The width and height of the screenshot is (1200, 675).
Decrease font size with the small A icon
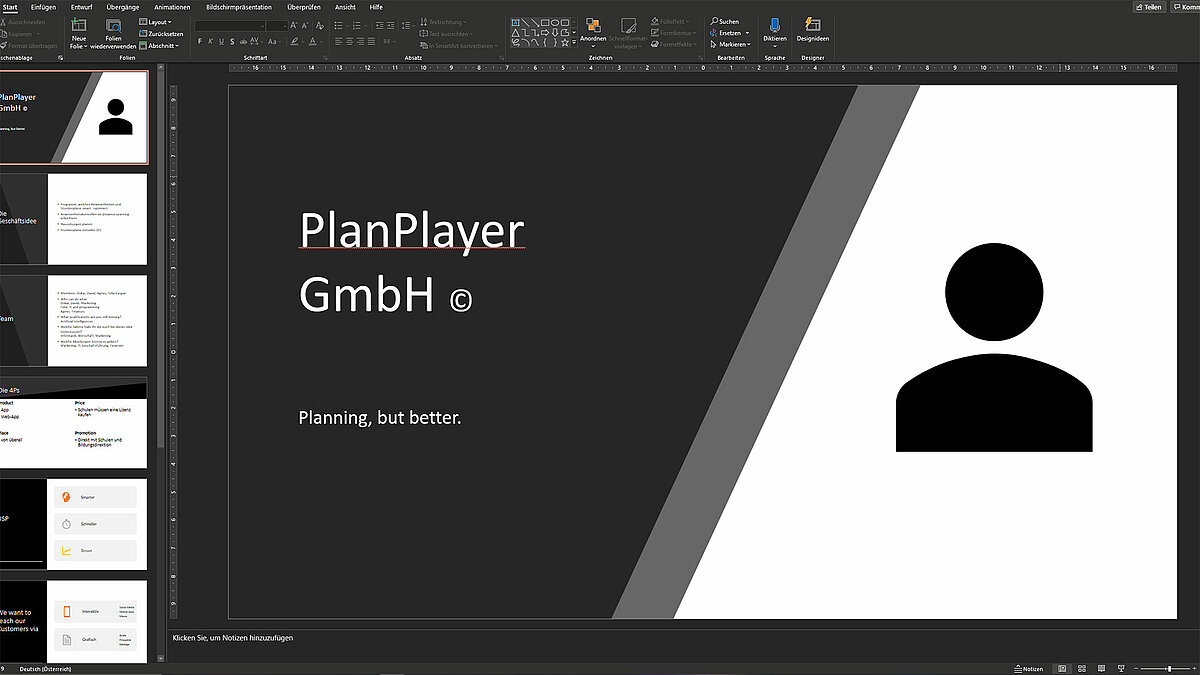click(304, 26)
